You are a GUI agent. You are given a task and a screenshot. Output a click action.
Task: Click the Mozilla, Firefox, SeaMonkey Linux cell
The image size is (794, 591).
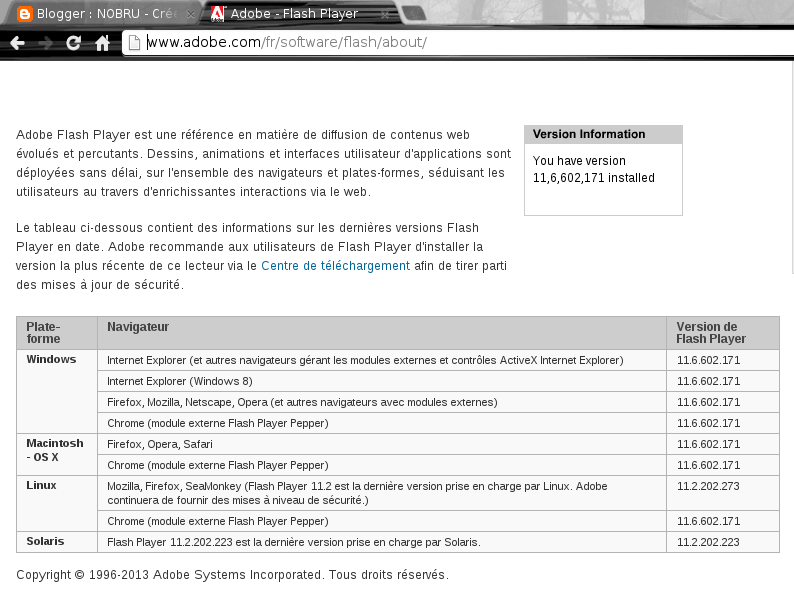coord(382,493)
